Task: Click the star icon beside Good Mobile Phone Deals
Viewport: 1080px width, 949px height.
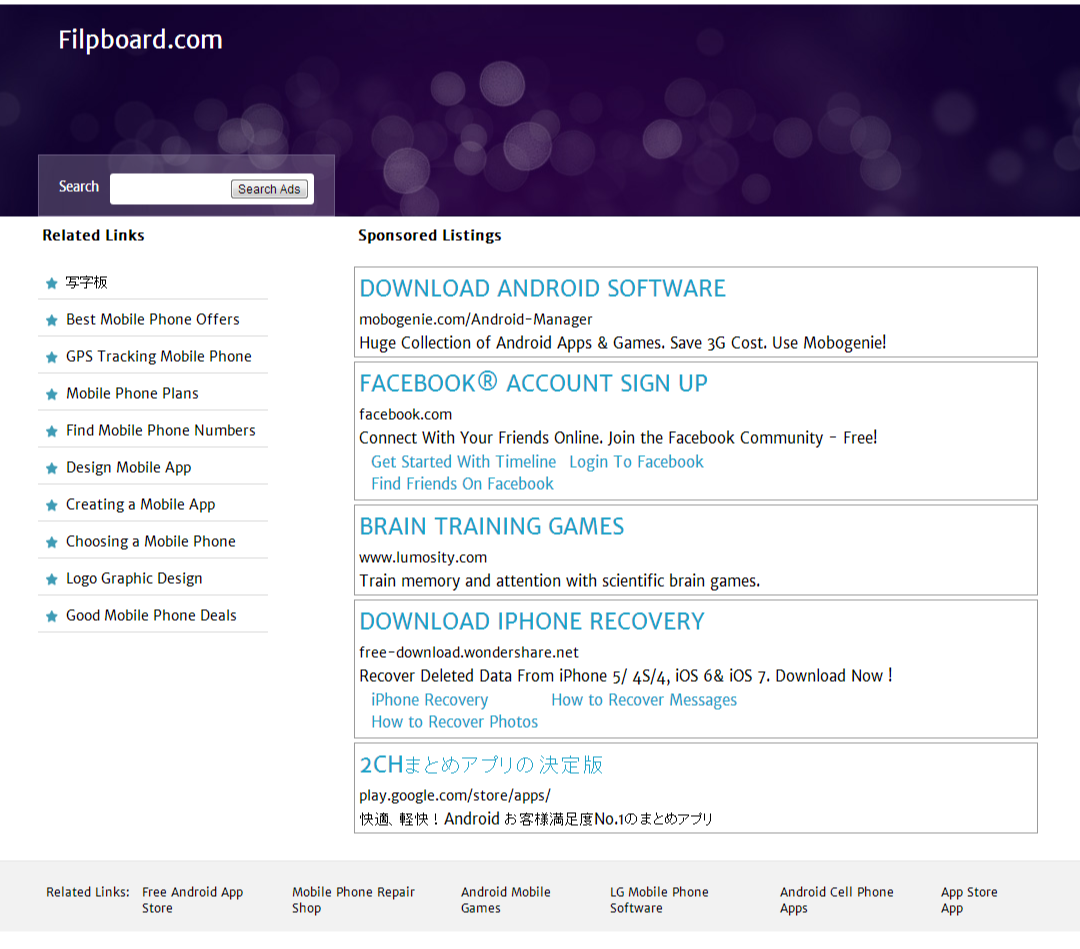Action: click(52, 616)
